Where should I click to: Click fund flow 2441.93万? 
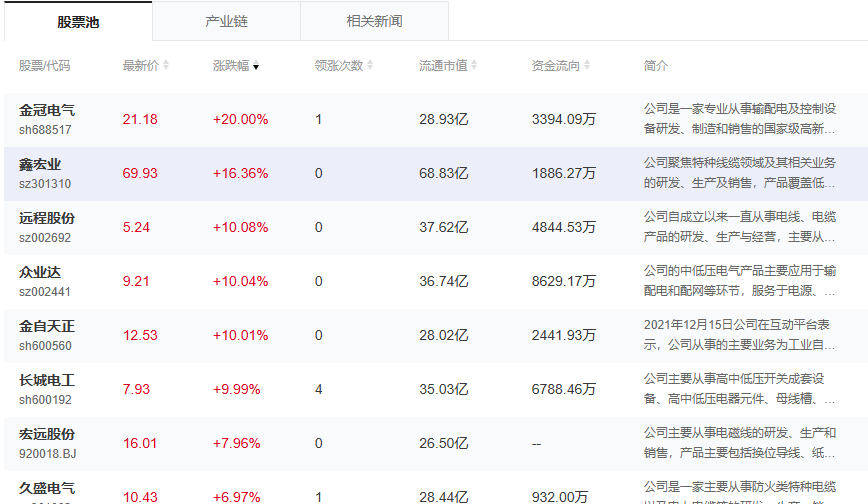click(x=564, y=335)
